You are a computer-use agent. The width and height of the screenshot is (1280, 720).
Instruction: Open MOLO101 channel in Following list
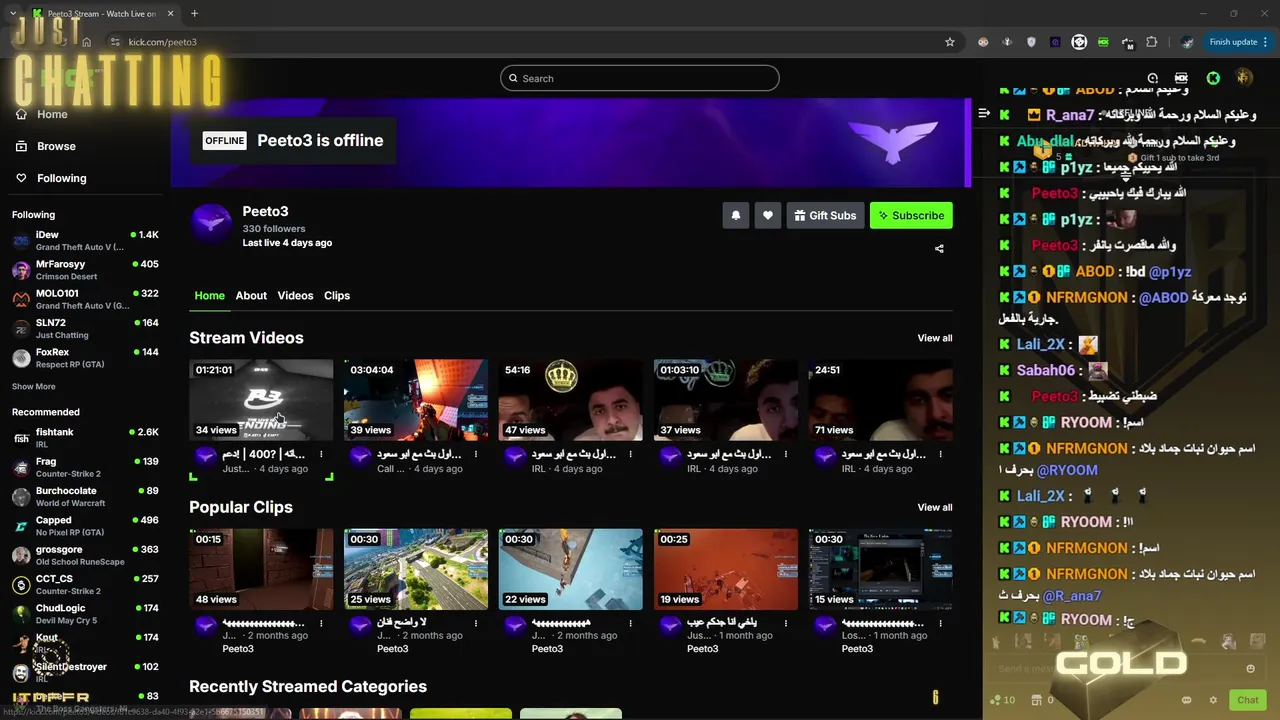pyautogui.click(x=85, y=299)
